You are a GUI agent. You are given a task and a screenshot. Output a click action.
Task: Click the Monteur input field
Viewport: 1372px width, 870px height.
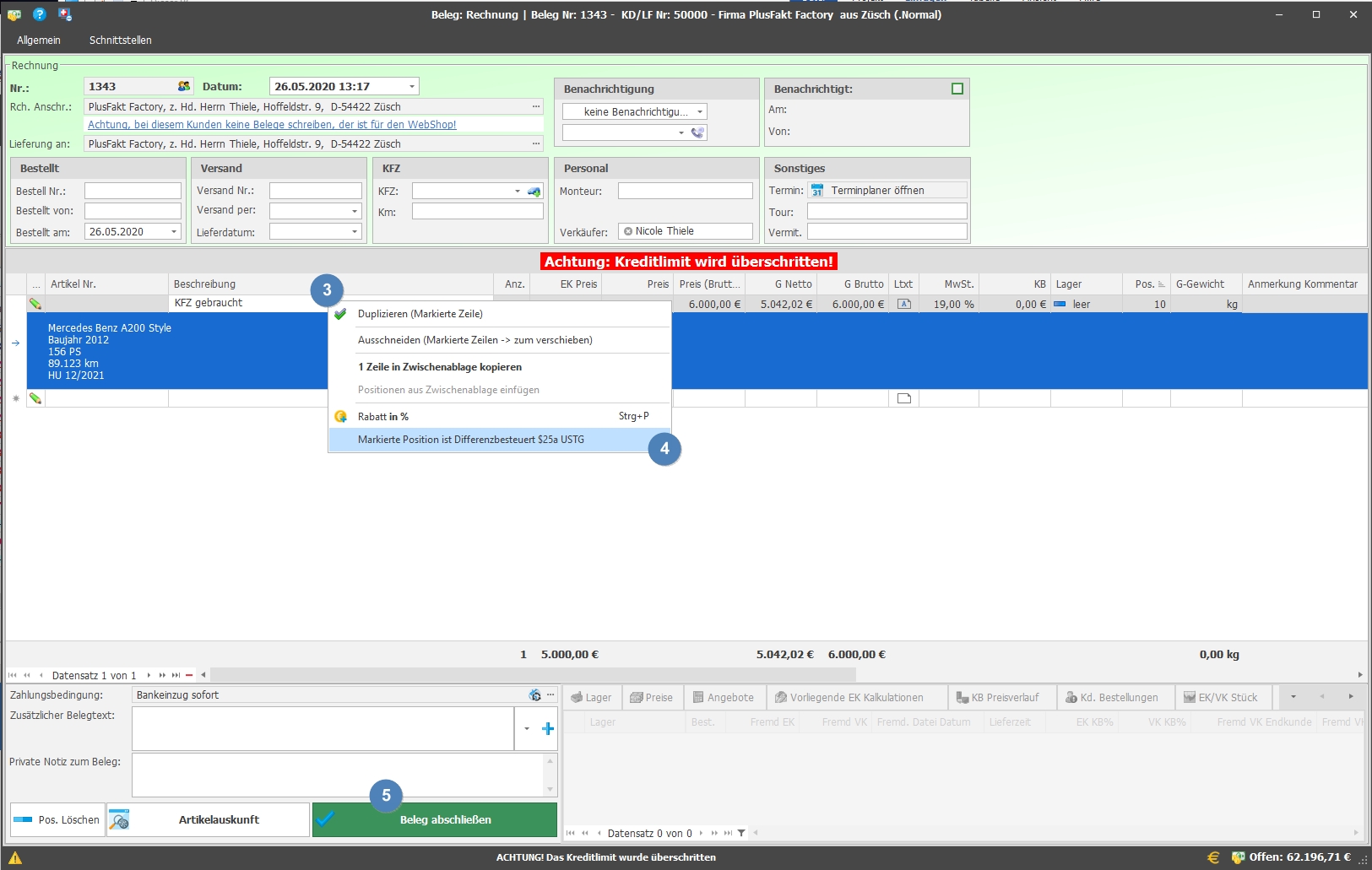click(x=685, y=192)
